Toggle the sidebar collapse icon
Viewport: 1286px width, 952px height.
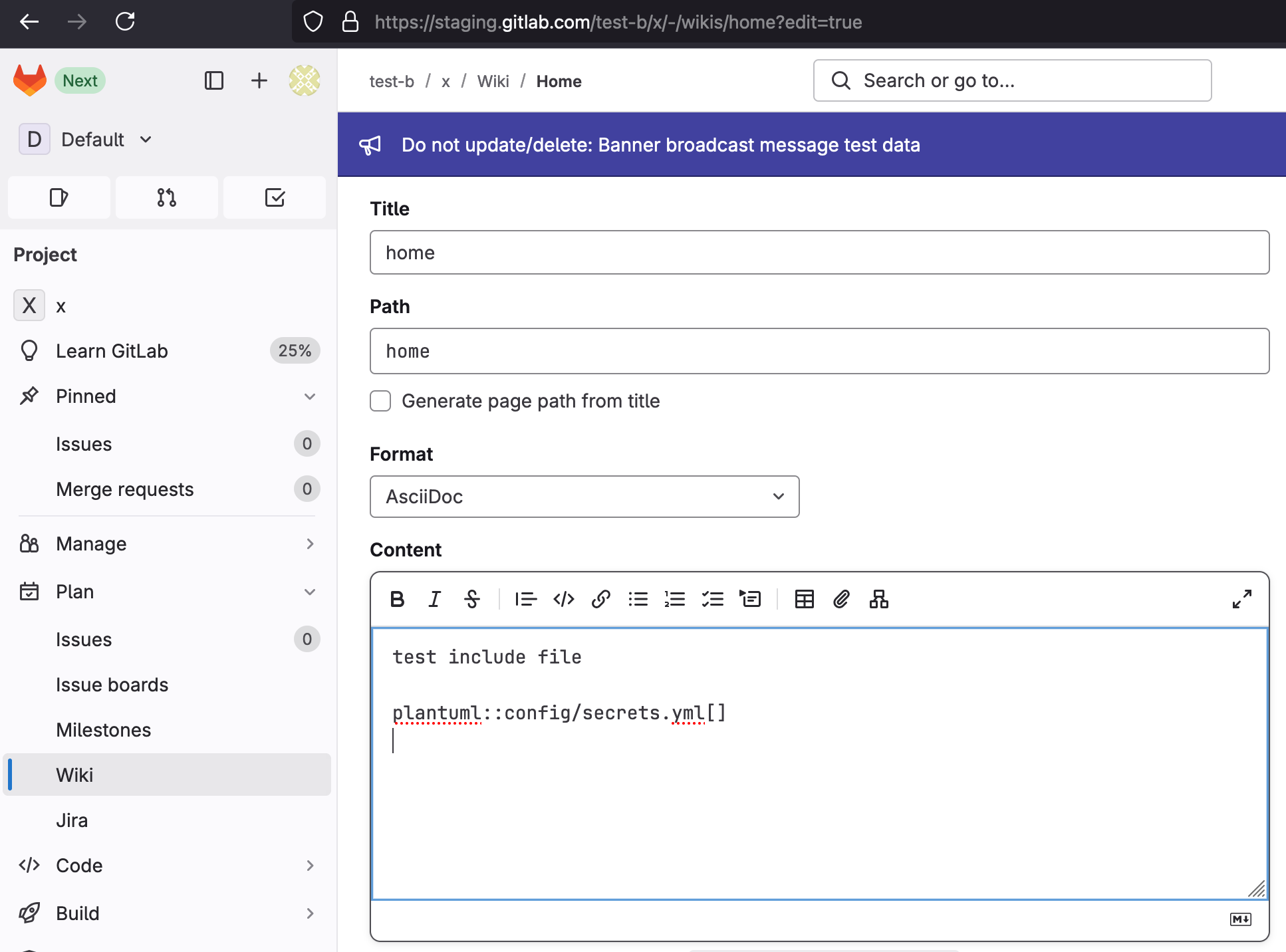coord(214,80)
